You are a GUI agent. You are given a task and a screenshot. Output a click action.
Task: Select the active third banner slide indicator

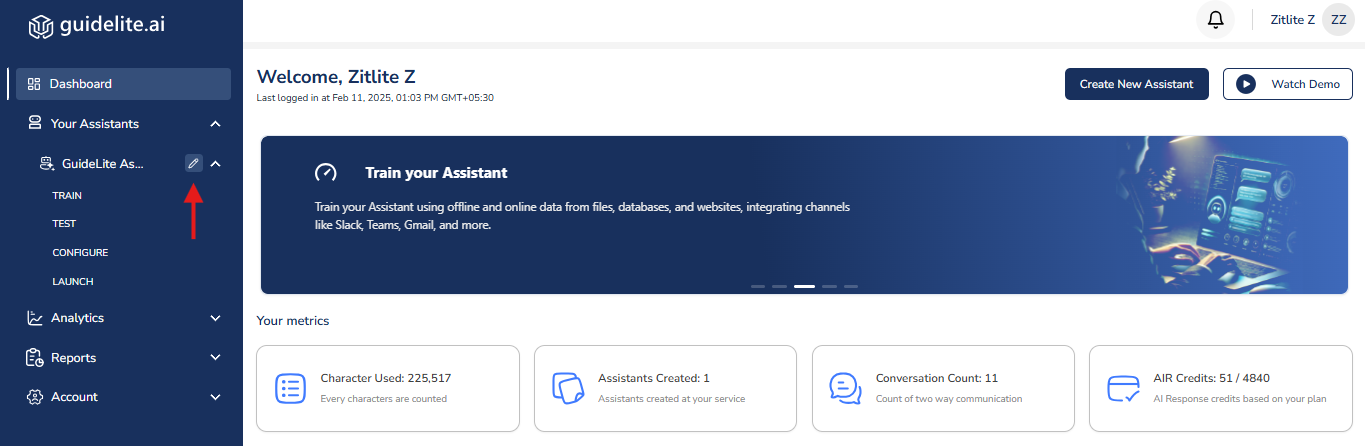[804, 286]
